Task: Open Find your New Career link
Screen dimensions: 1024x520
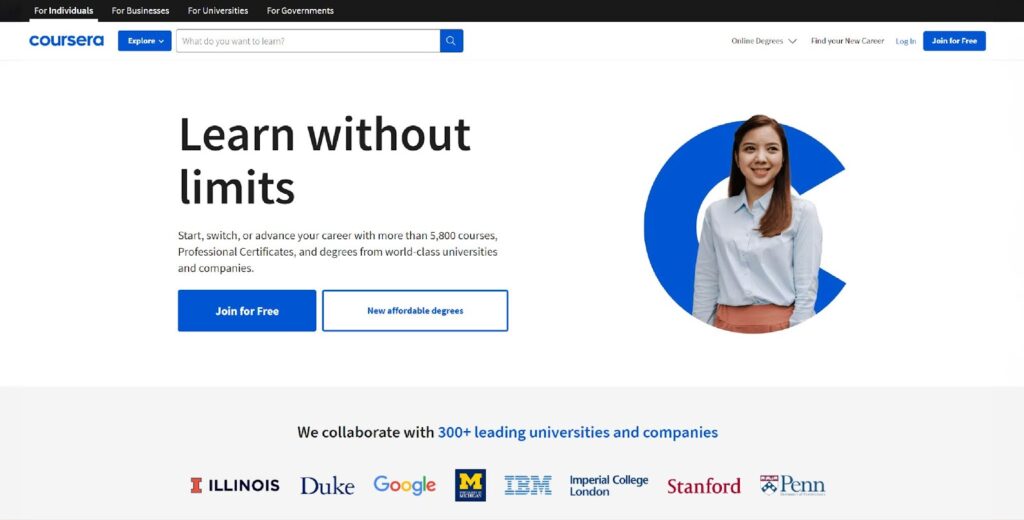Action: [847, 41]
